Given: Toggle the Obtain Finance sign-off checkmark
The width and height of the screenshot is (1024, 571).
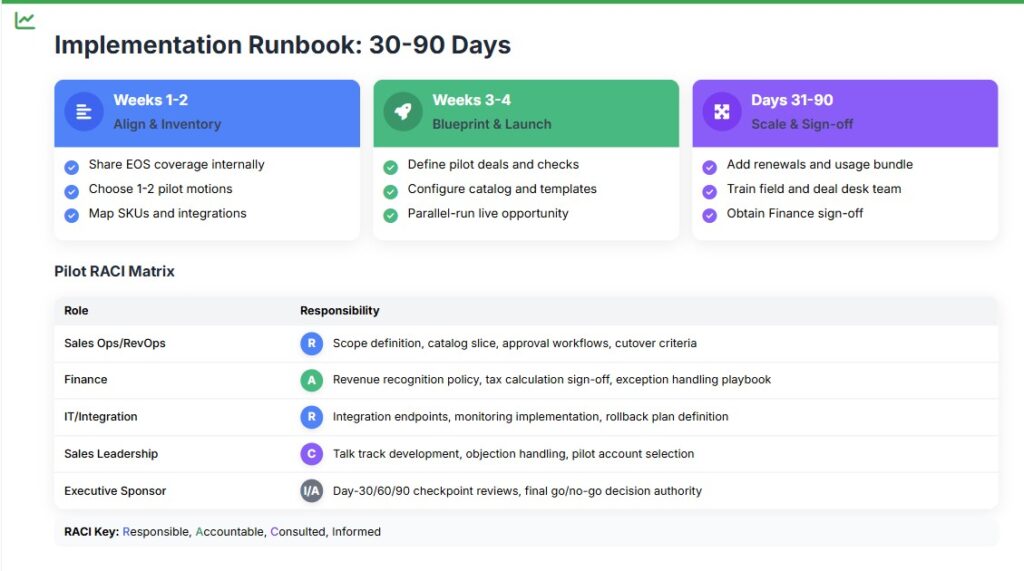Looking at the screenshot, I should [709, 215].
